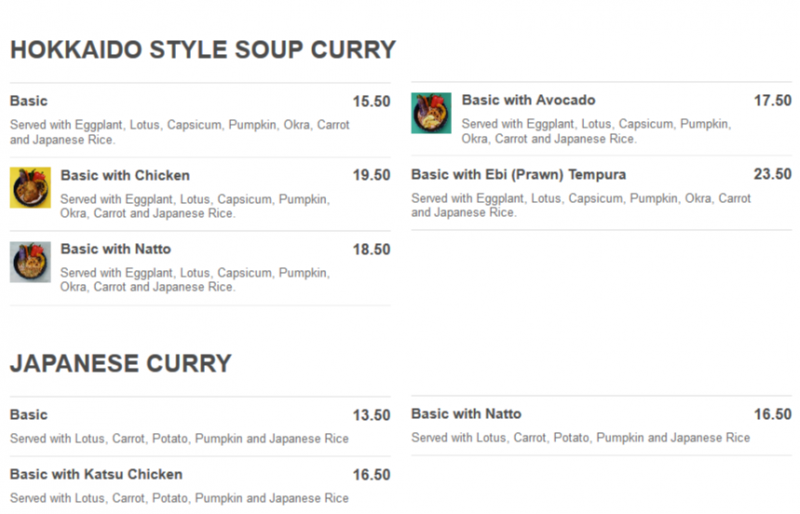Screen dimensions: 800x514
Task: Select Basic with Chicken item title
Action: point(125,175)
